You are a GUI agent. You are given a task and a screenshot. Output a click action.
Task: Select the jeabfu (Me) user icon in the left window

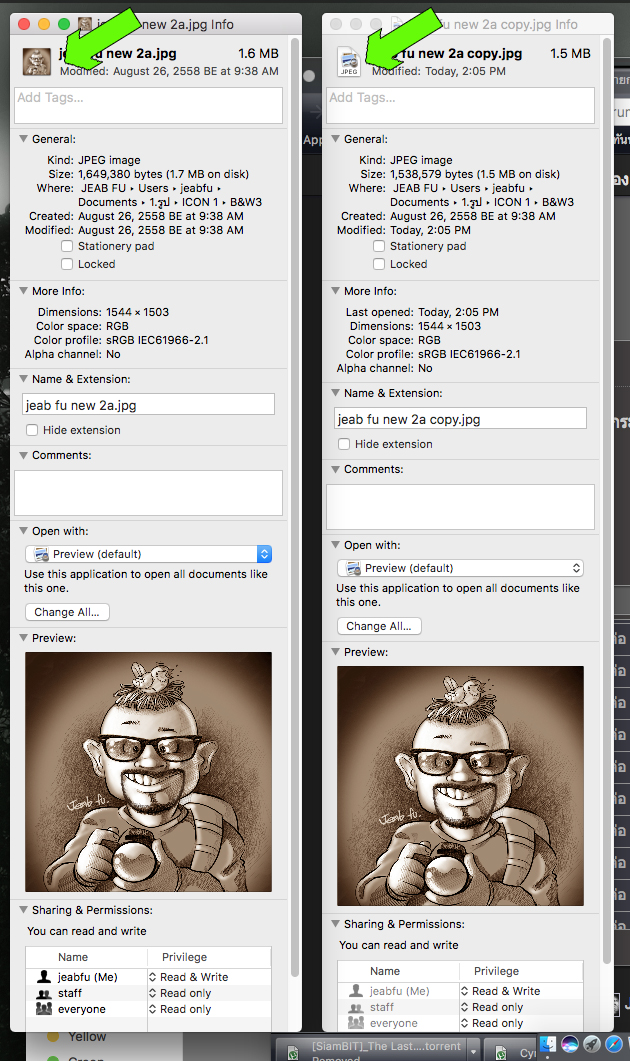[x=44, y=976]
